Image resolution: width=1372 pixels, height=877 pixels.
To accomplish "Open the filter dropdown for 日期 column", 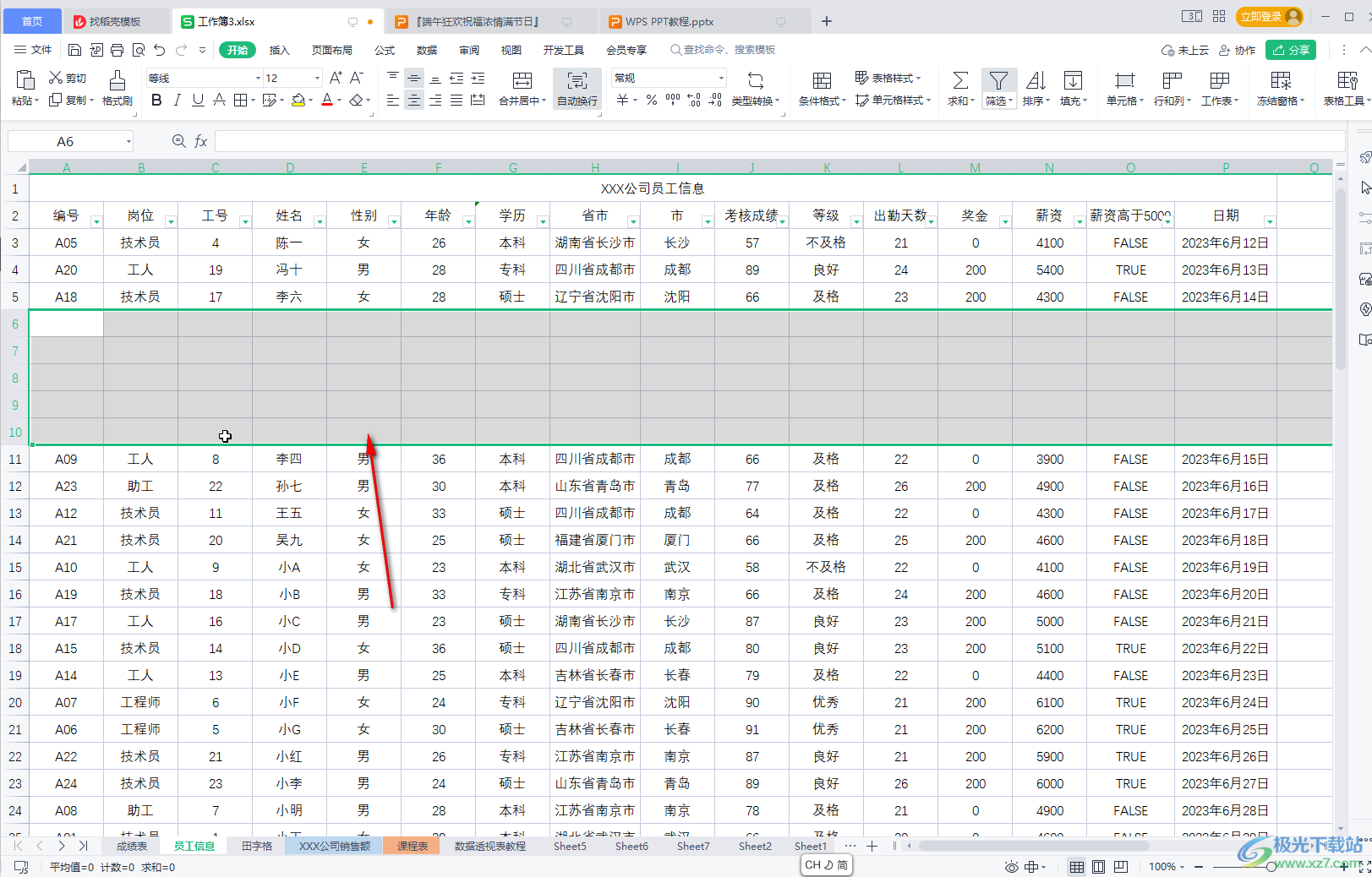I will (x=1270, y=221).
